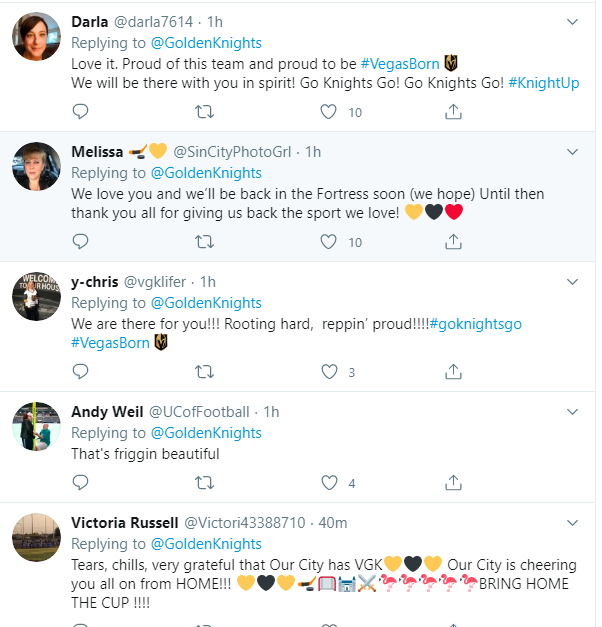The width and height of the screenshot is (602, 627).
Task: Like Melissa's tweet
Action: pos(329,241)
